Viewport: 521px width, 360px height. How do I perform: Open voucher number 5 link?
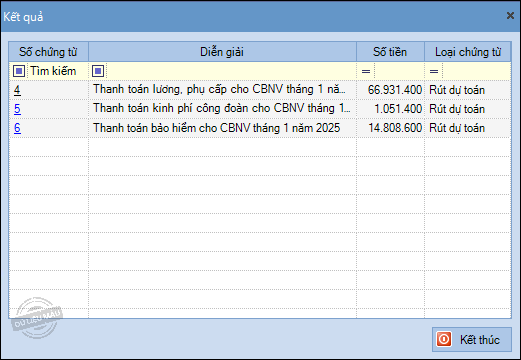point(17,109)
